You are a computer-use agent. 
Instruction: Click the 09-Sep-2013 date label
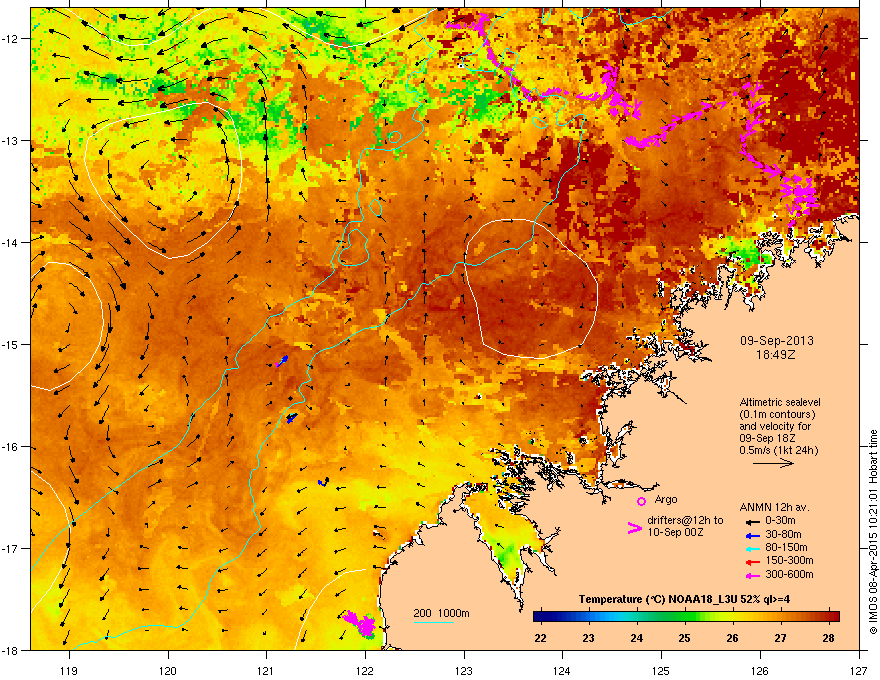point(776,341)
